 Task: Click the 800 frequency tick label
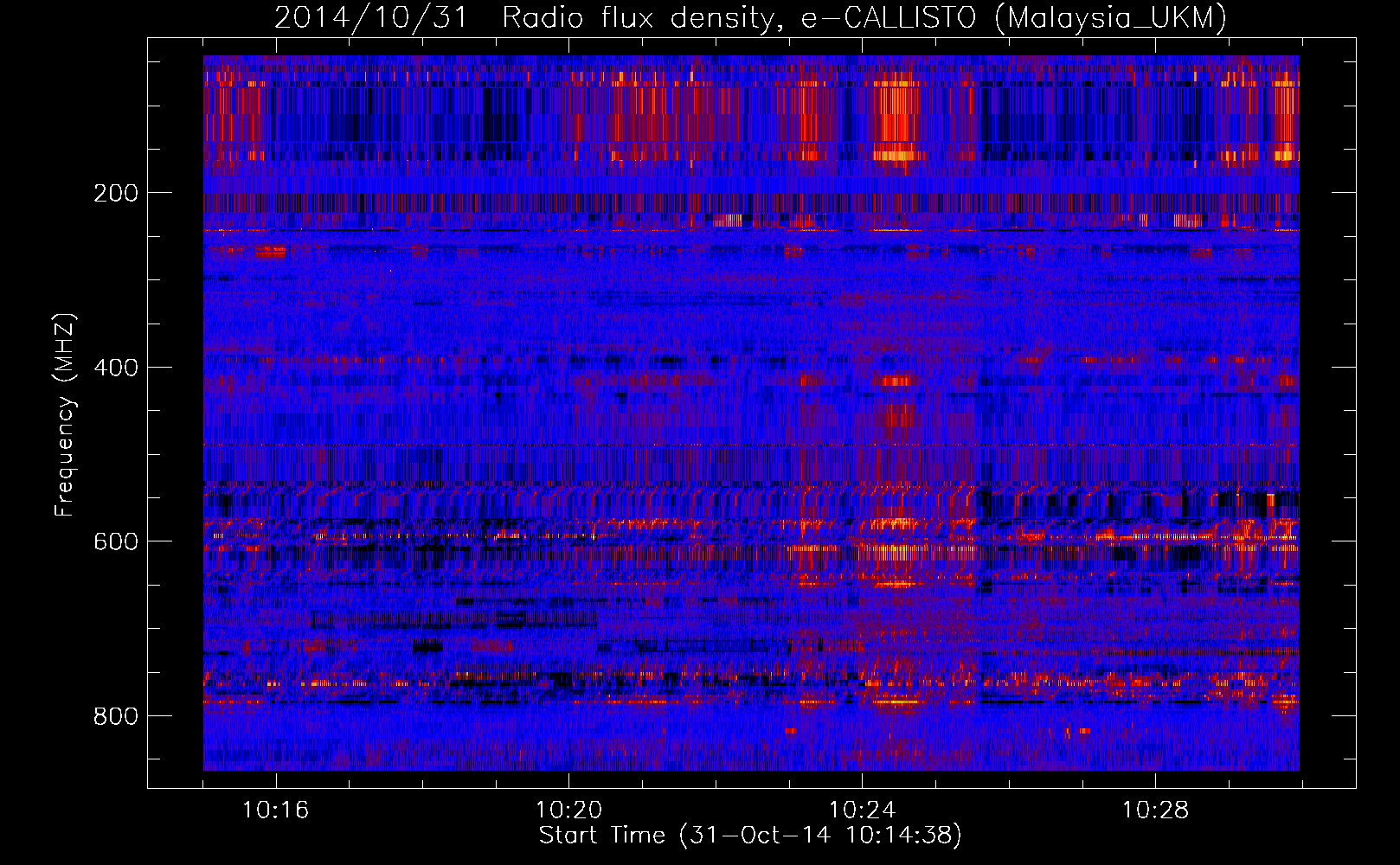coord(115,716)
